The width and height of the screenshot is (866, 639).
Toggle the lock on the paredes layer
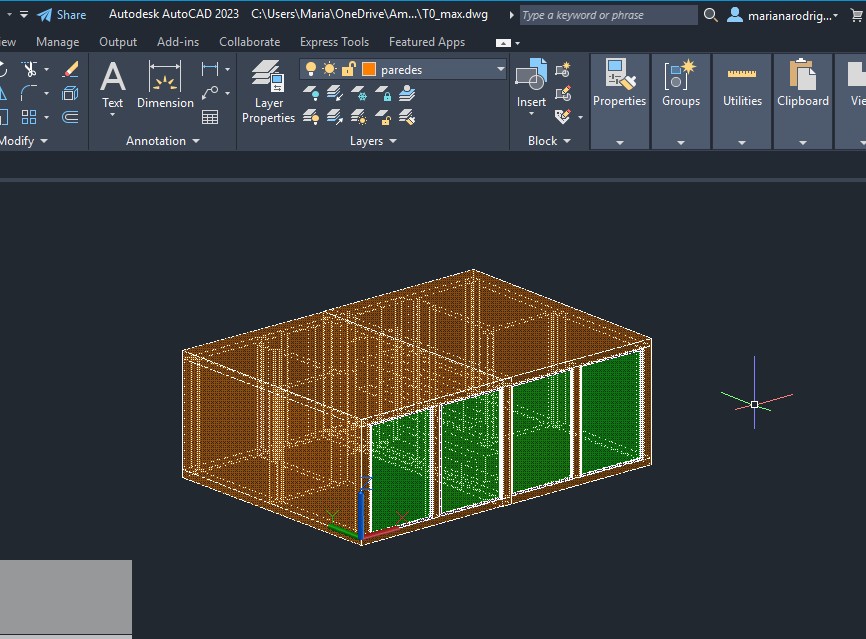click(x=348, y=69)
